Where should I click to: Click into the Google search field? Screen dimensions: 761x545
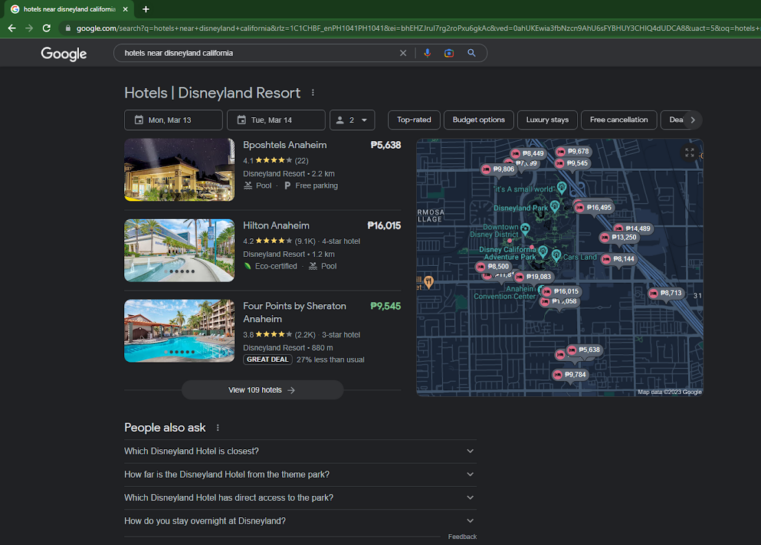coord(257,53)
